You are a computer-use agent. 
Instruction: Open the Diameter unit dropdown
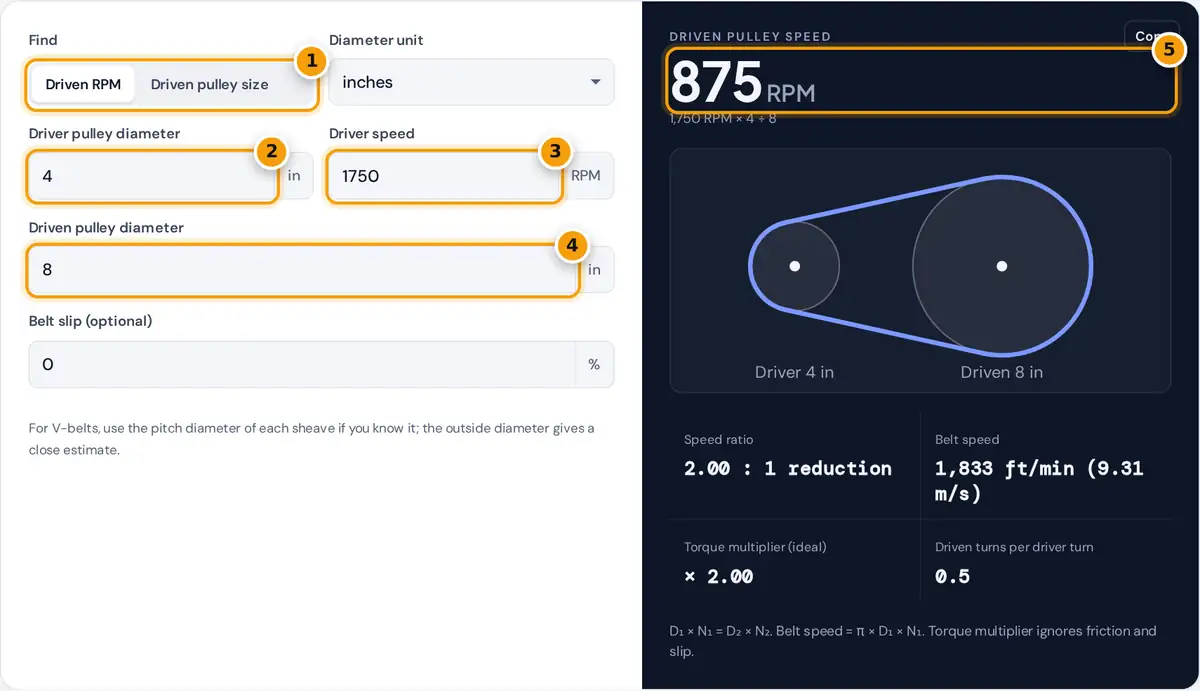pos(471,82)
